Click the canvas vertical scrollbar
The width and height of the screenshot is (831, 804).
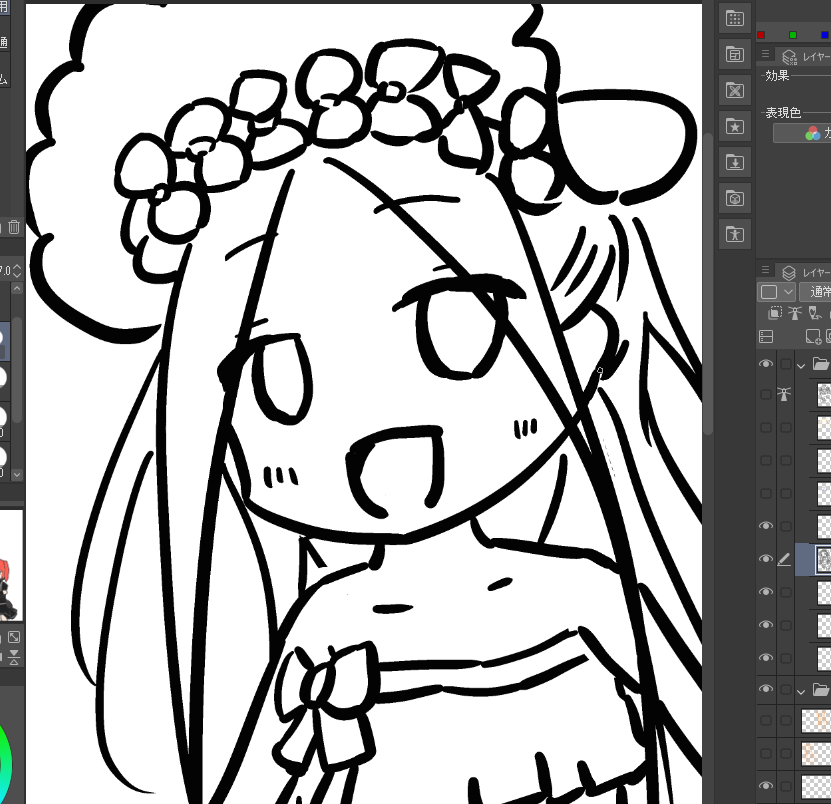click(708, 284)
